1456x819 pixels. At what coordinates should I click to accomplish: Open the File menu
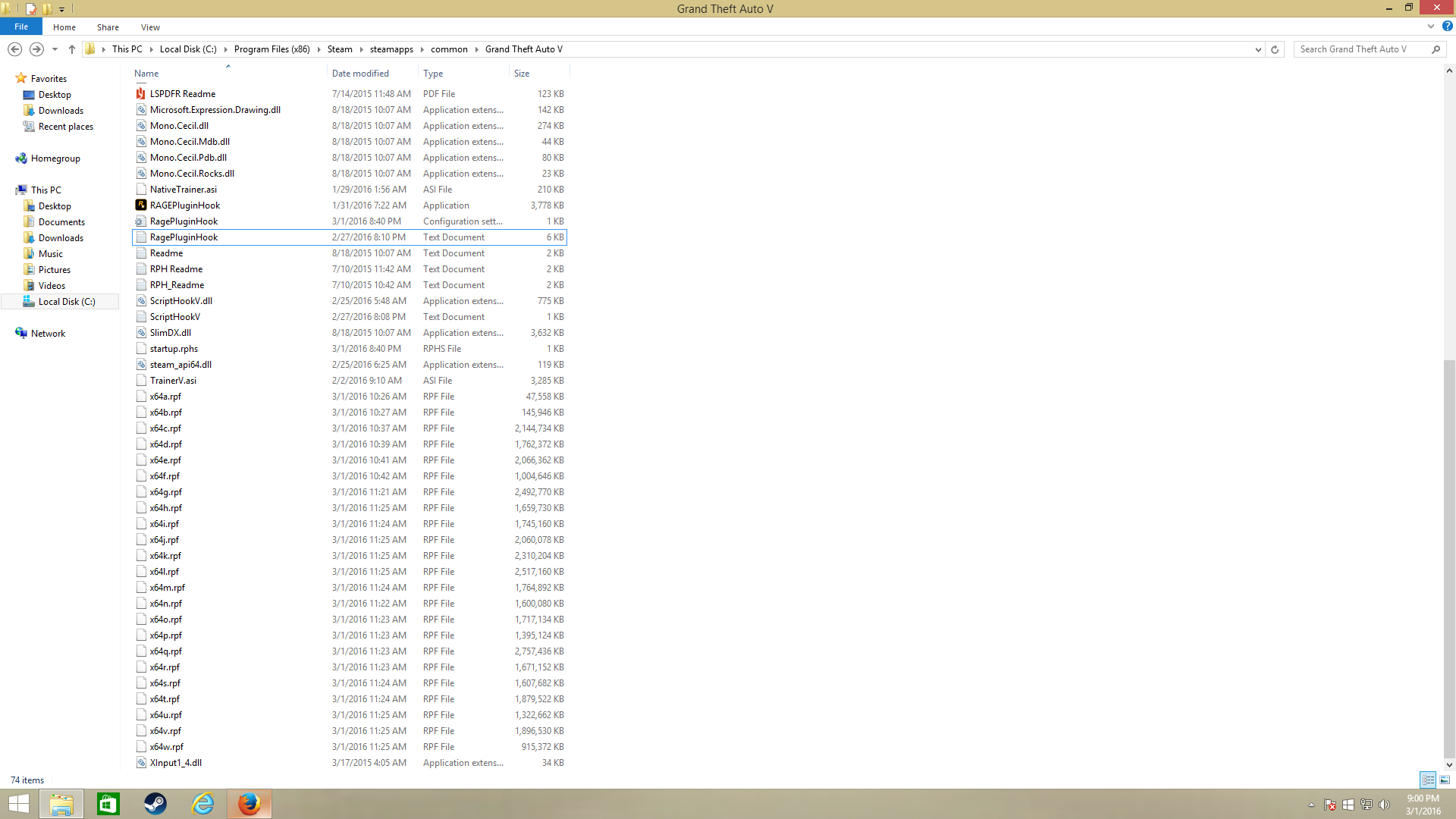click(x=21, y=27)
